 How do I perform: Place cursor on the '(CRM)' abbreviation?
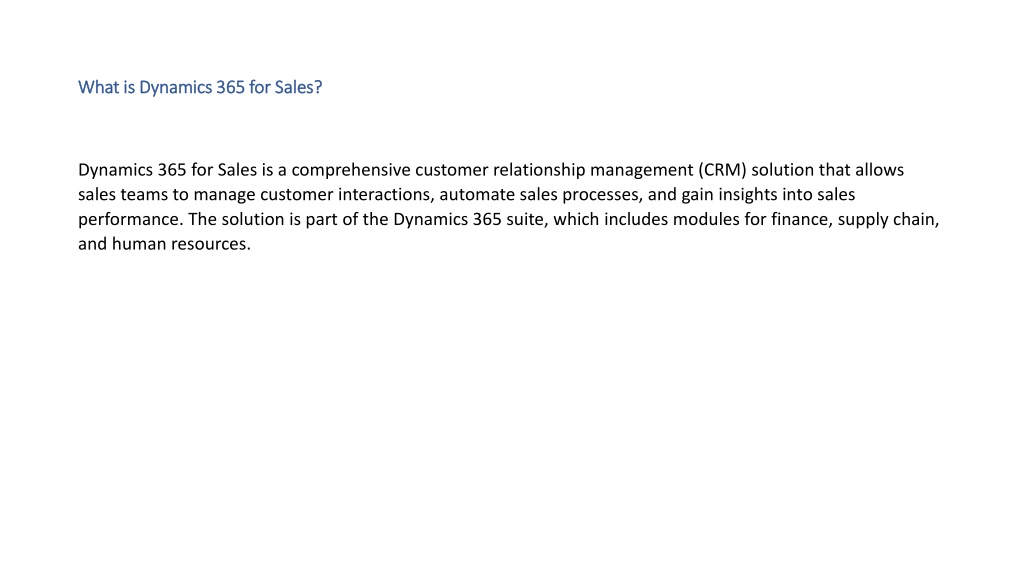pos(722,170)
